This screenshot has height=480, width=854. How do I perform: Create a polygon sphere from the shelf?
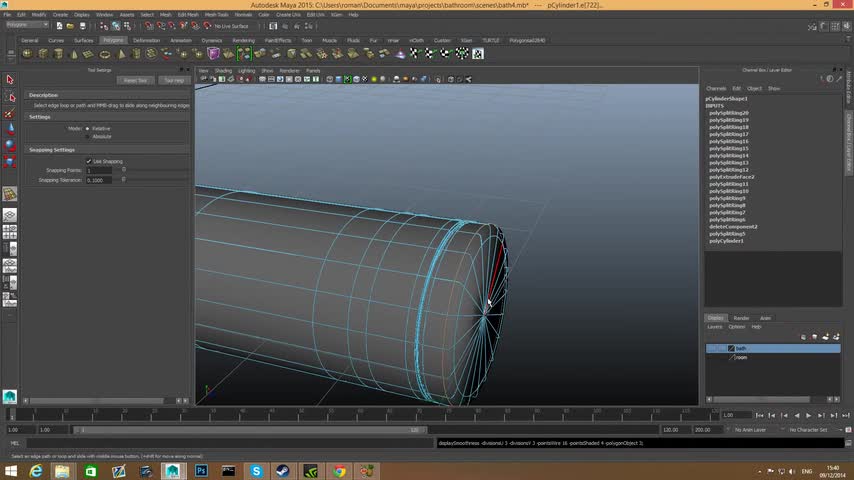pos(27,53)
